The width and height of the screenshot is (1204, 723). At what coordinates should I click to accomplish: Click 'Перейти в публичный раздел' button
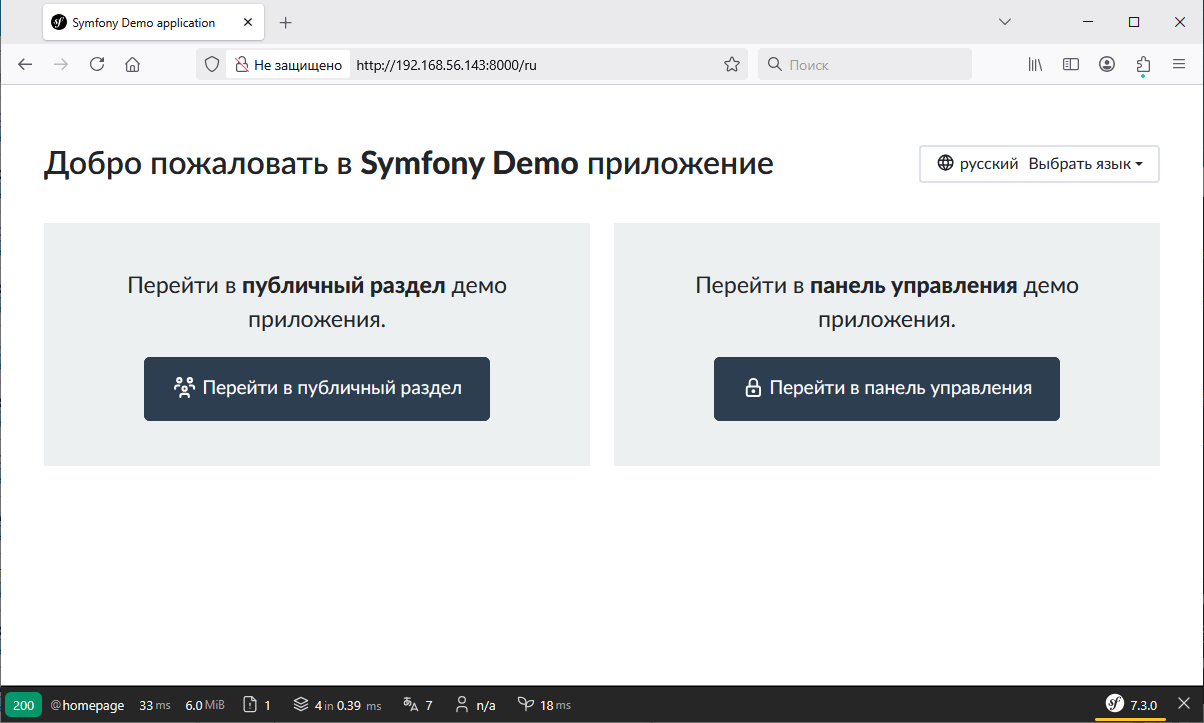317,389
